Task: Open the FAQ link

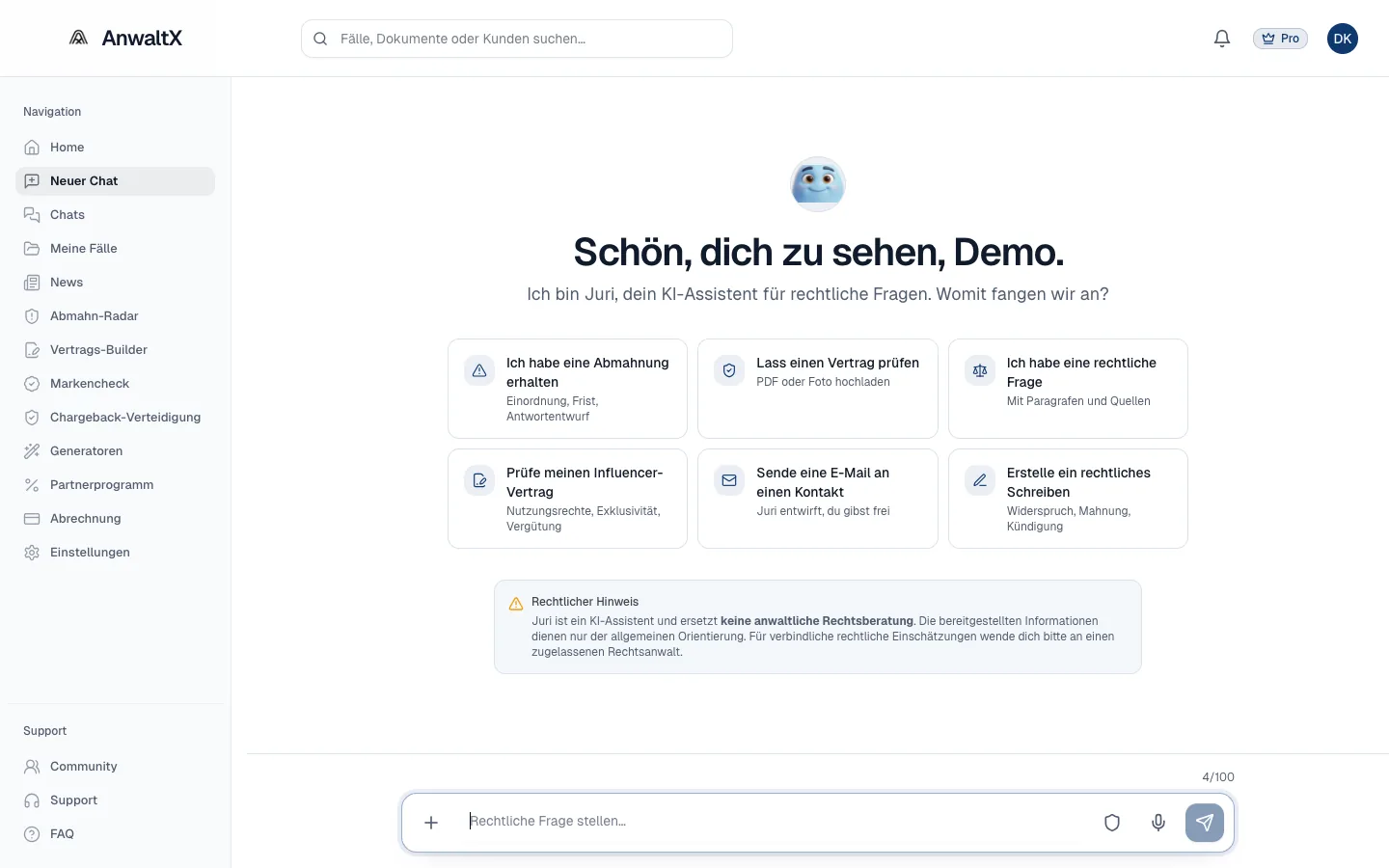Action: click(x=115, y=834)
